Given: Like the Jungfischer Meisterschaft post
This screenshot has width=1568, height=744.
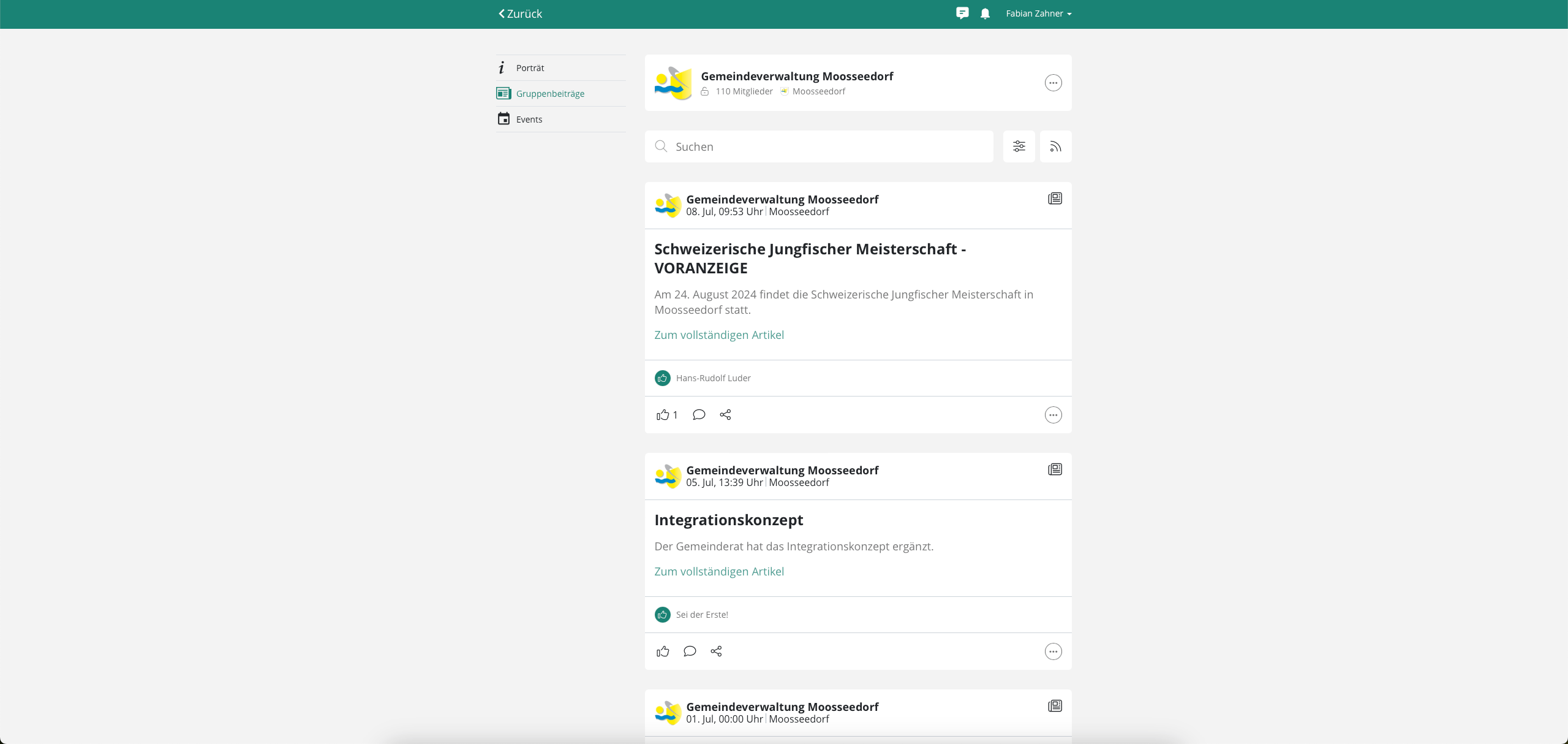Looking at the screenshot, I should point(663,415).
